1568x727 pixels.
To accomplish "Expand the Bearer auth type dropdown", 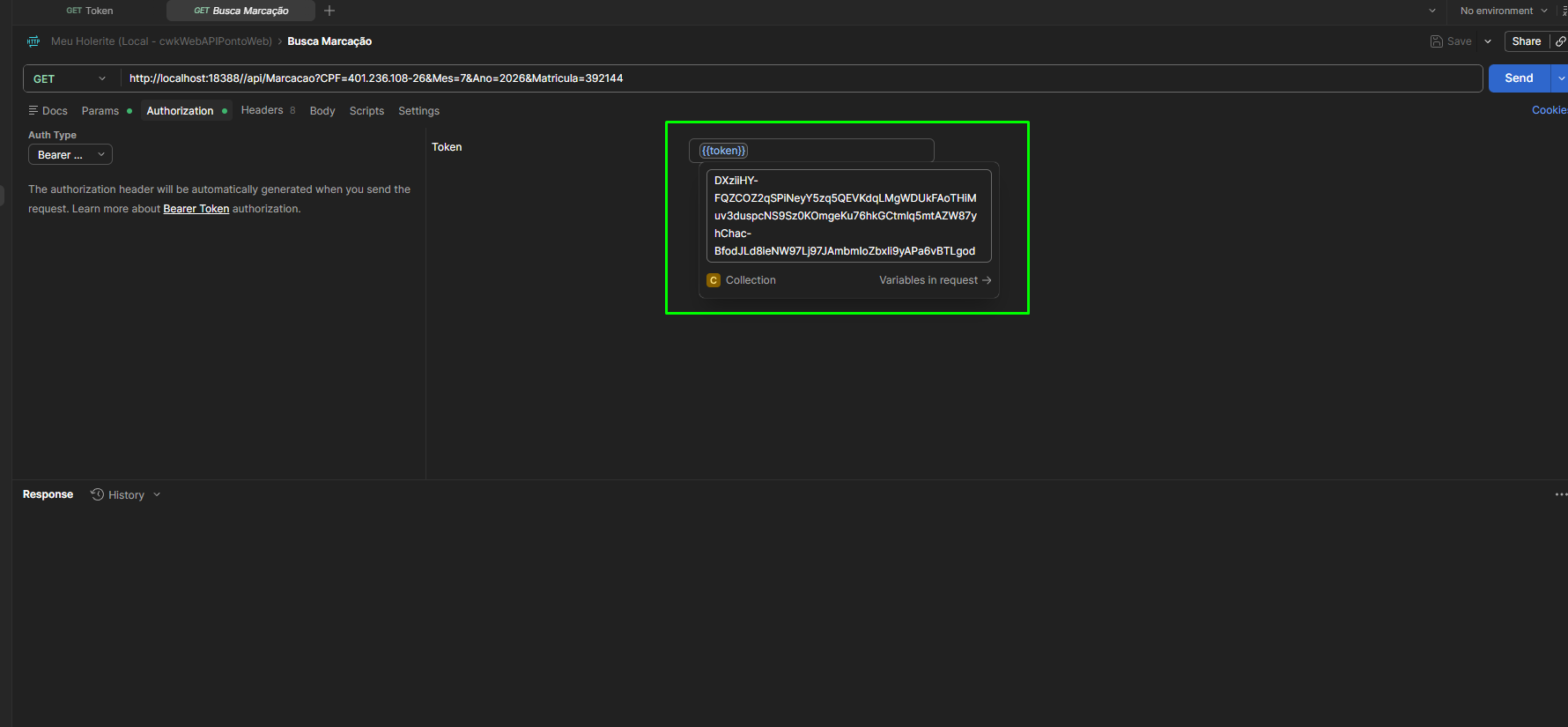I will (70, 155).
